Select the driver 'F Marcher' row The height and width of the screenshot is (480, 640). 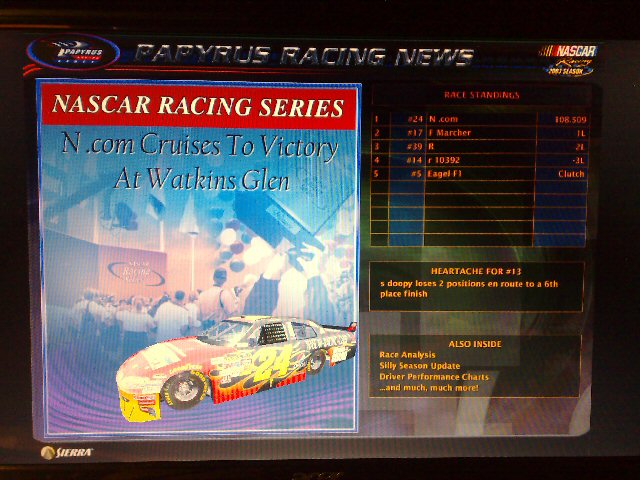point(480,133)
